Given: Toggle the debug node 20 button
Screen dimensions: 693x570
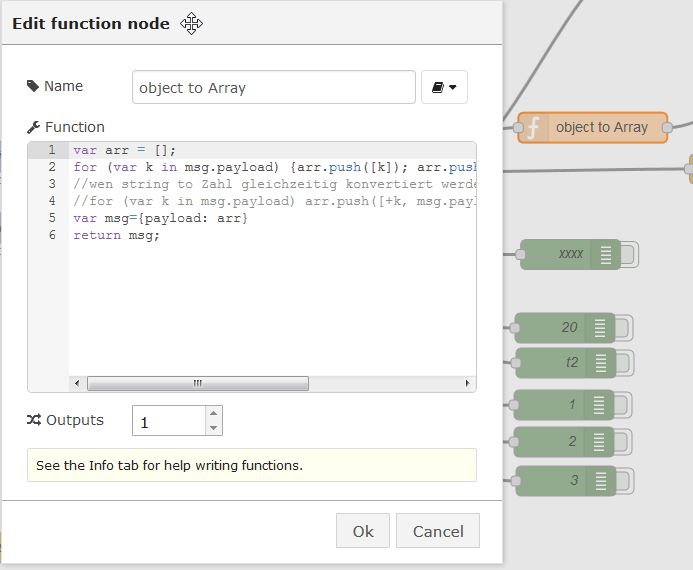Looking at the screenshot, I should [x=623, y=328].
